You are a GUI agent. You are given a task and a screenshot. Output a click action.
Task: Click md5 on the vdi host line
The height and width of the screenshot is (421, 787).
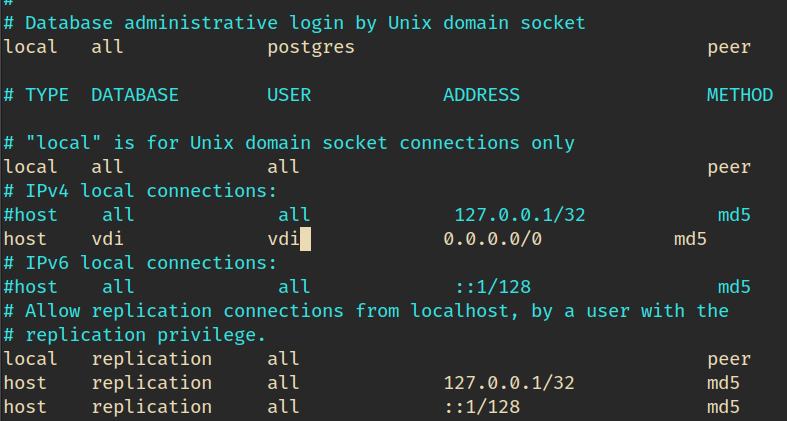point(690,239)
